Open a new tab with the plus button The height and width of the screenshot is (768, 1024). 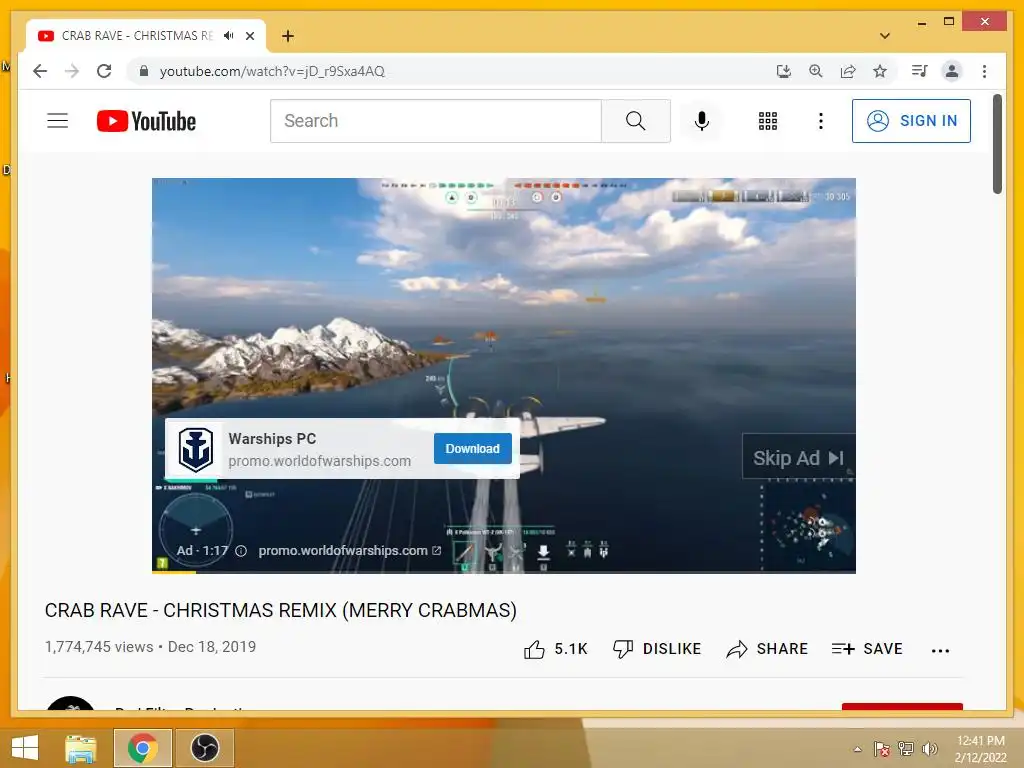pos(287,36)
